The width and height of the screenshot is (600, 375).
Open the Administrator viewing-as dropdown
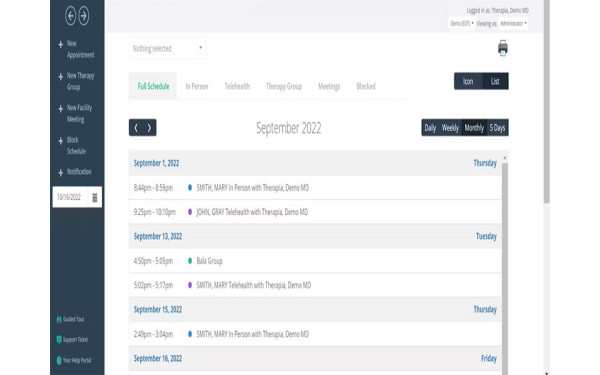click(513, 23)
